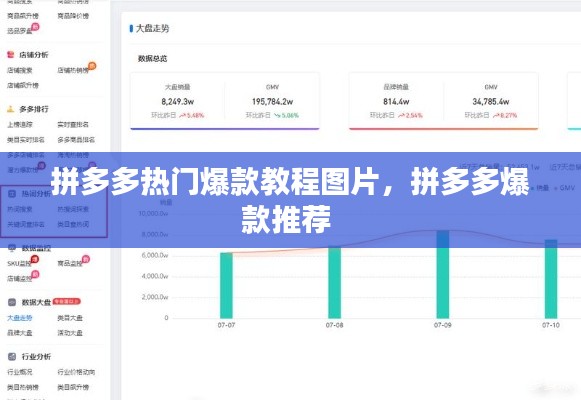Open SKU监控 in 数据监控
The height and width of the screenshot is (400, 581).
pyautogui.click(x=19, y=263)
